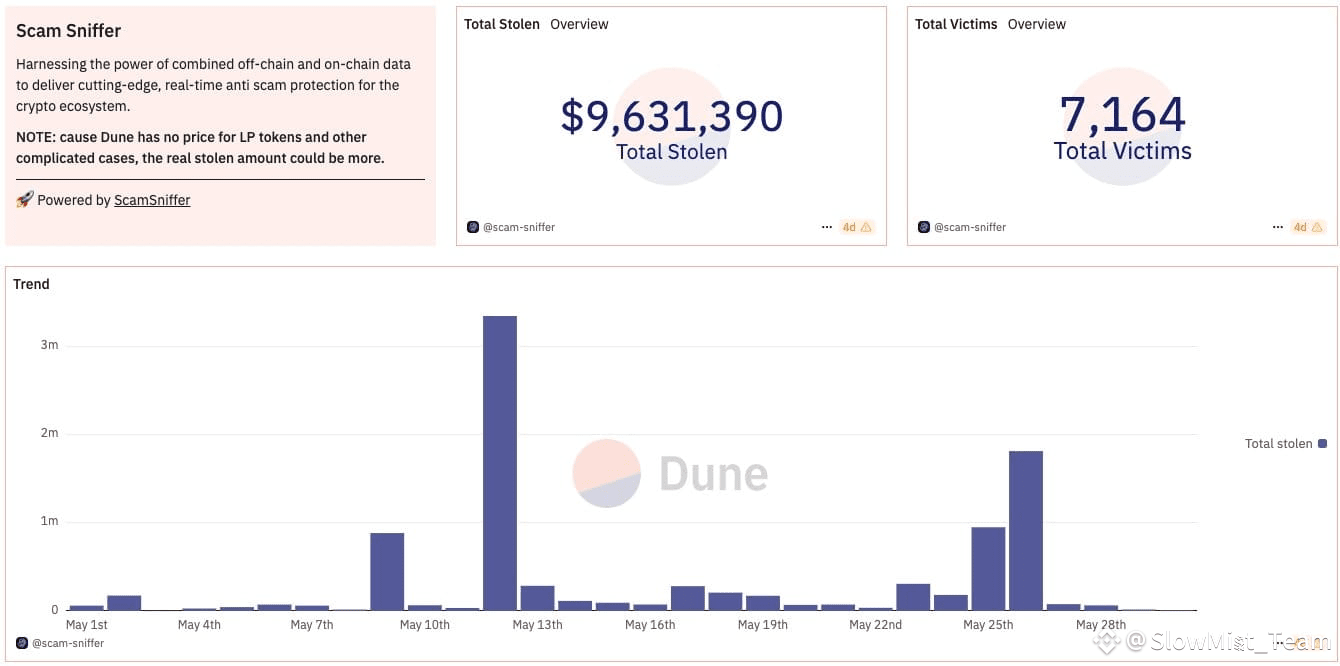Select the May 9th bar just under 1m
This screenshot has height=666, width=1340.
tap(387, 571)
